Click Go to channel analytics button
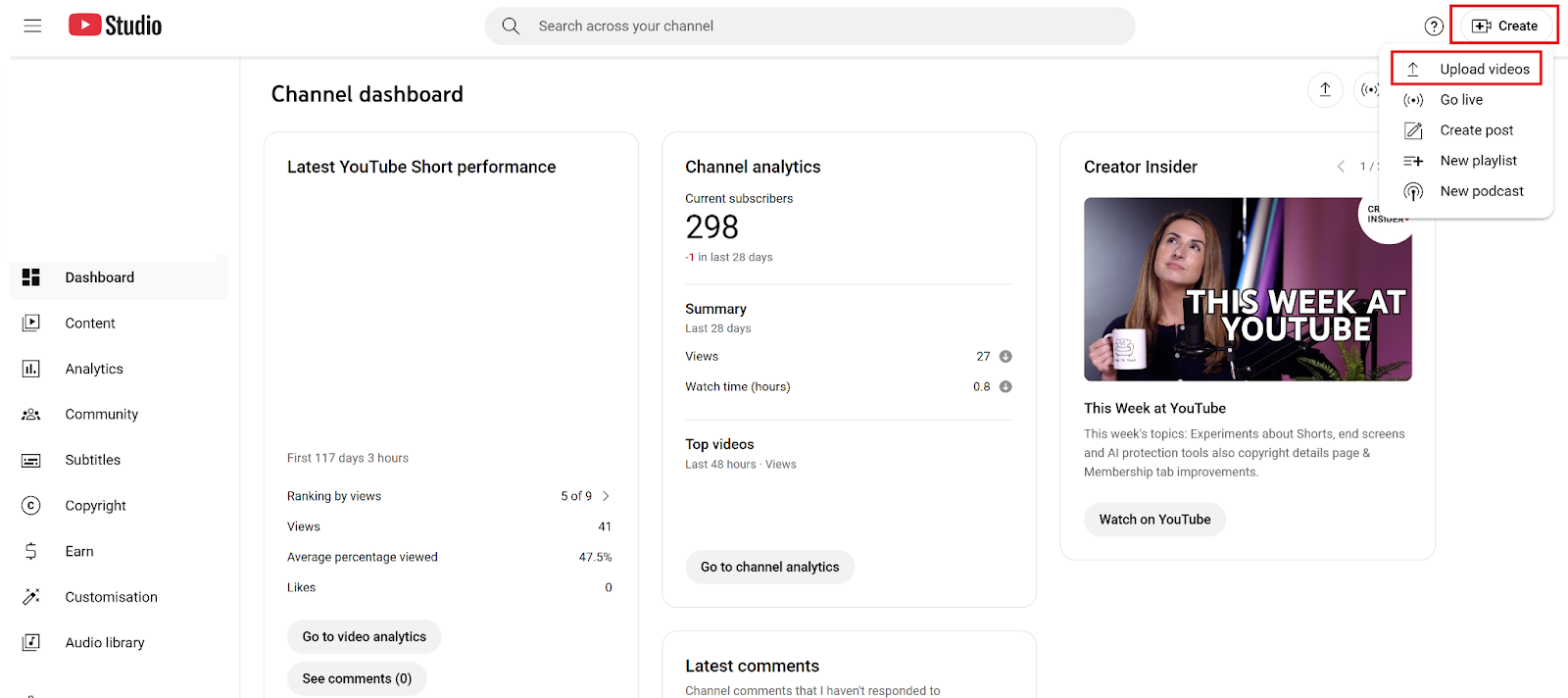The image size is (1568, 698). point(770,568)
